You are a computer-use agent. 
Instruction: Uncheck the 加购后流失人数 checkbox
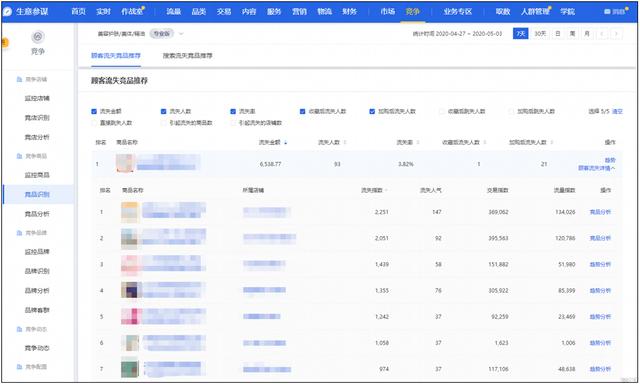[372, 111]
